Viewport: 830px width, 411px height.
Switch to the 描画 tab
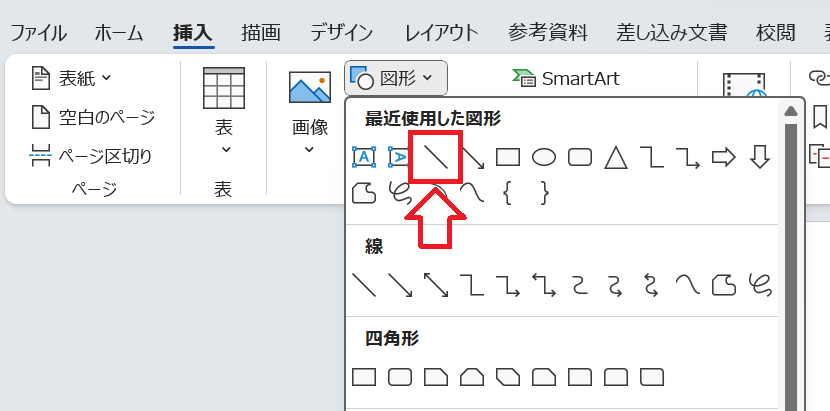pos(261,33)
